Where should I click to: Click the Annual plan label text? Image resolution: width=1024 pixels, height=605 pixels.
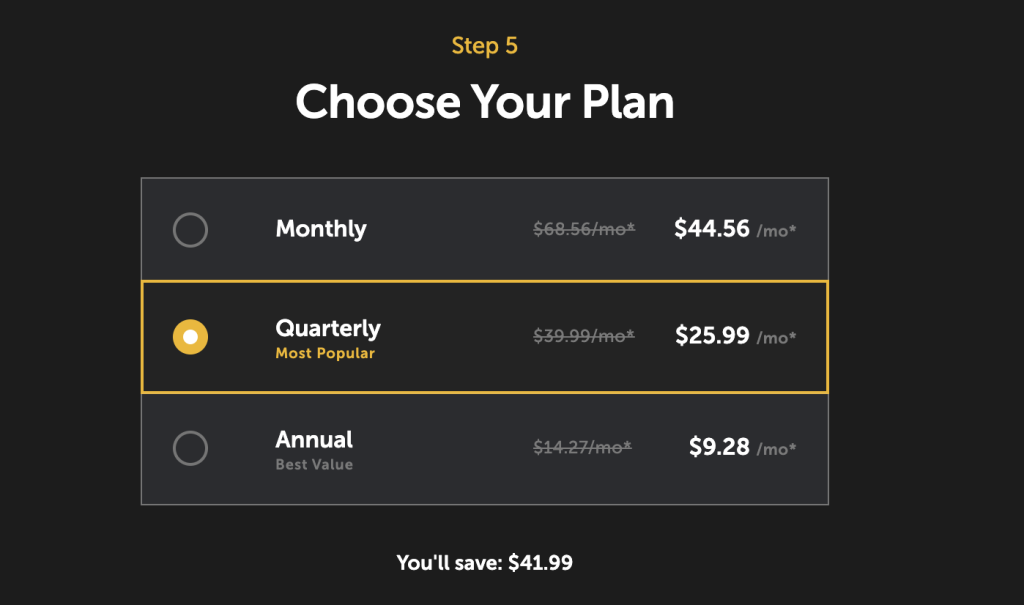coord(314,440)
